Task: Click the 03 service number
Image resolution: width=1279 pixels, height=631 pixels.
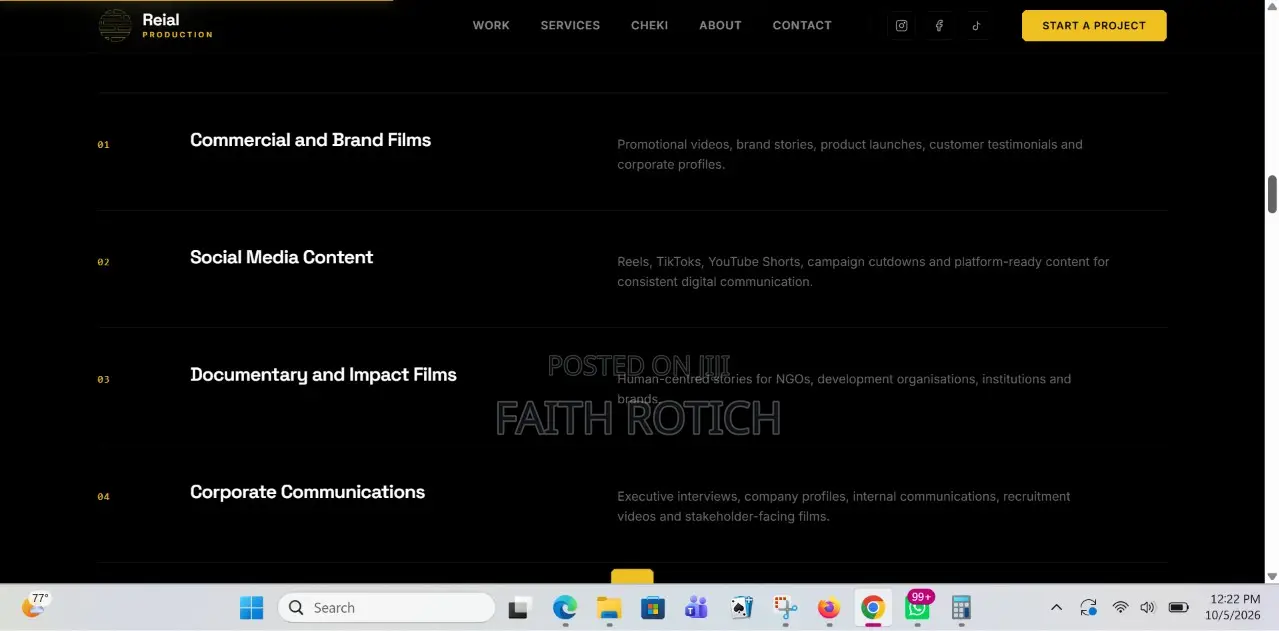Action: click(103, 379)
